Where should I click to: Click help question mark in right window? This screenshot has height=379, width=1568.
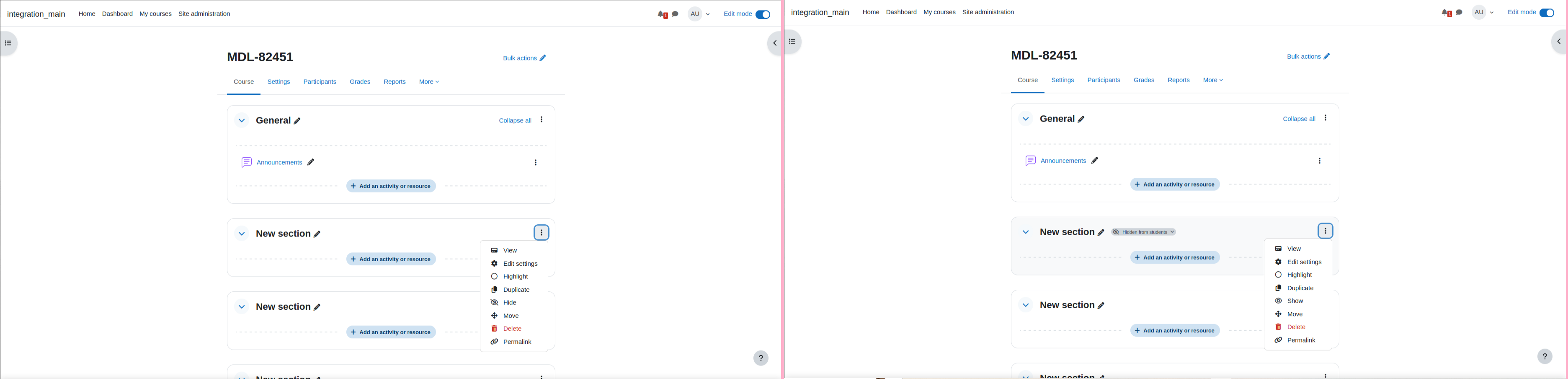click(1545, 357)
